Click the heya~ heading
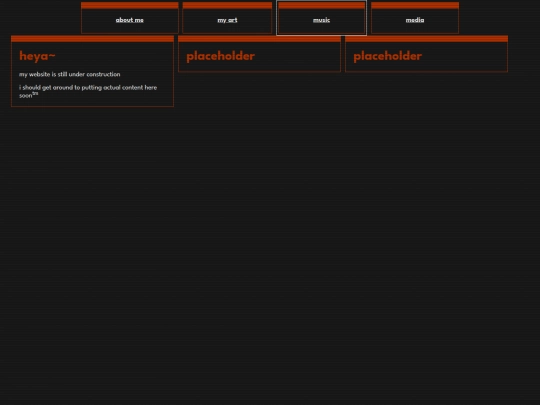The image size is (540, 405). click(37, 56)
